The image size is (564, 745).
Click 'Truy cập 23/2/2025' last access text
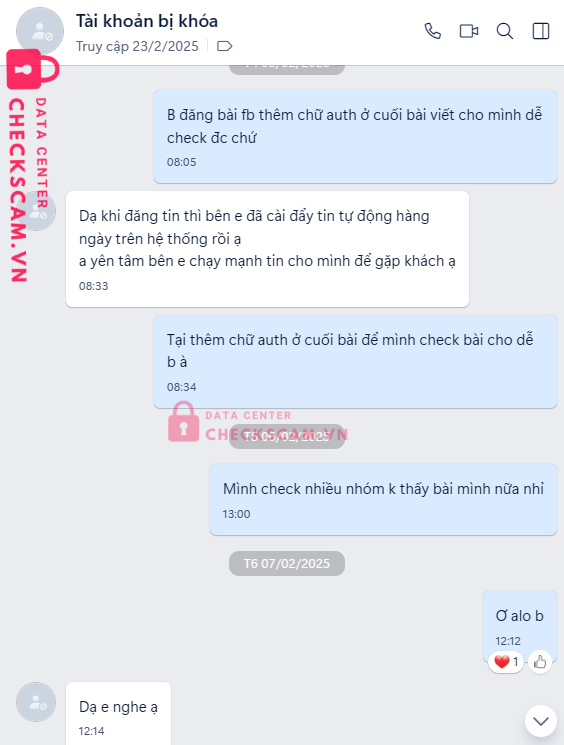pos(137,46)
